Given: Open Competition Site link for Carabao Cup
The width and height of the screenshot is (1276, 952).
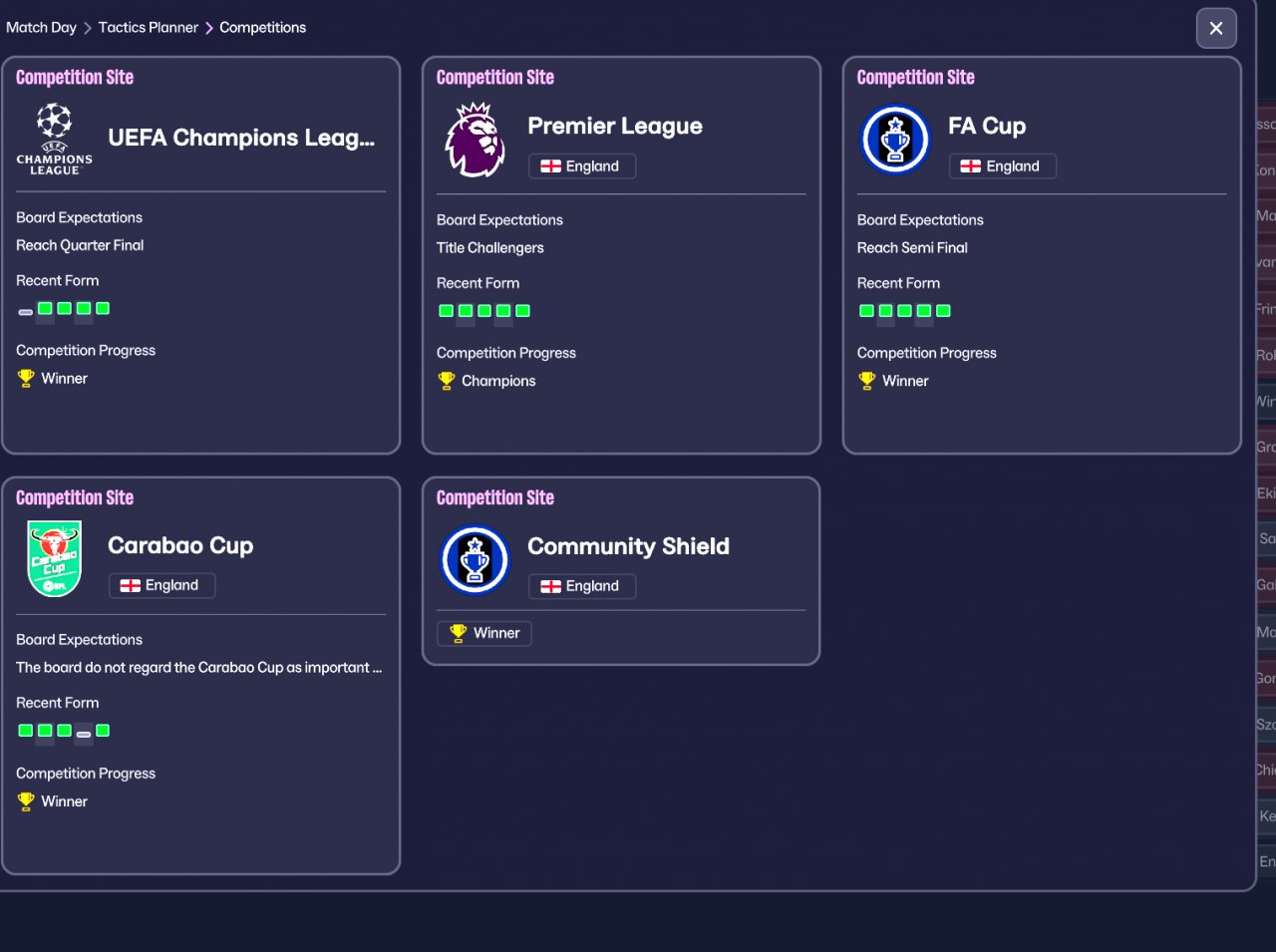Looking at the screenshot, I should pos(75,498).
